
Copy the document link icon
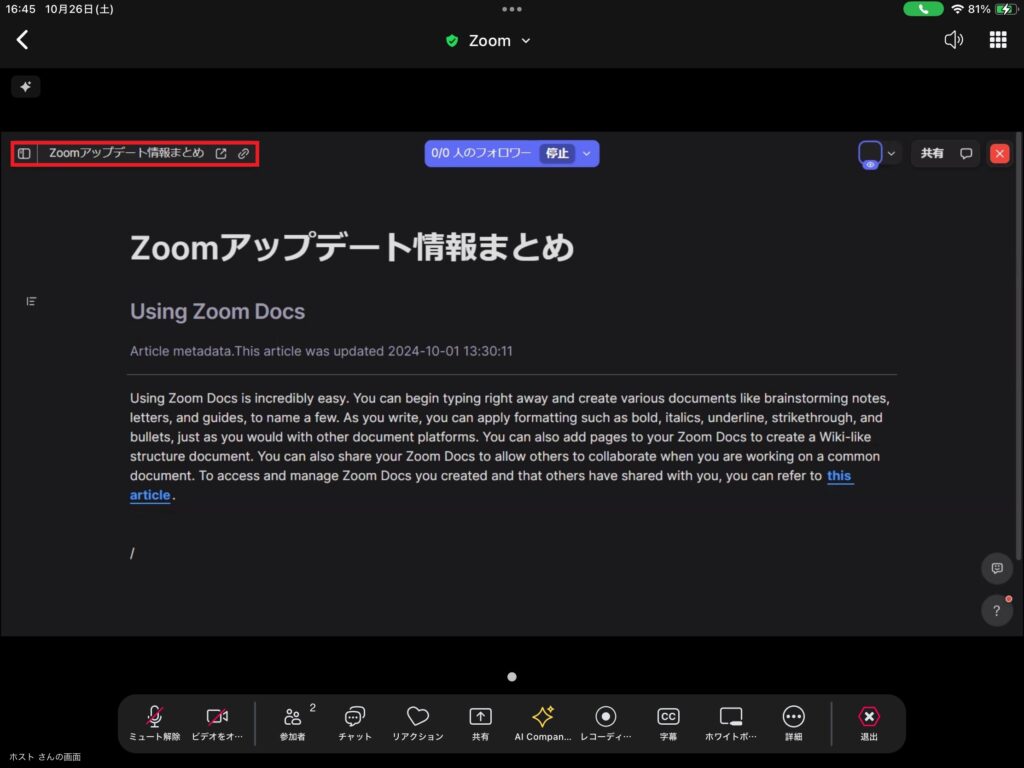pos(243,154)
